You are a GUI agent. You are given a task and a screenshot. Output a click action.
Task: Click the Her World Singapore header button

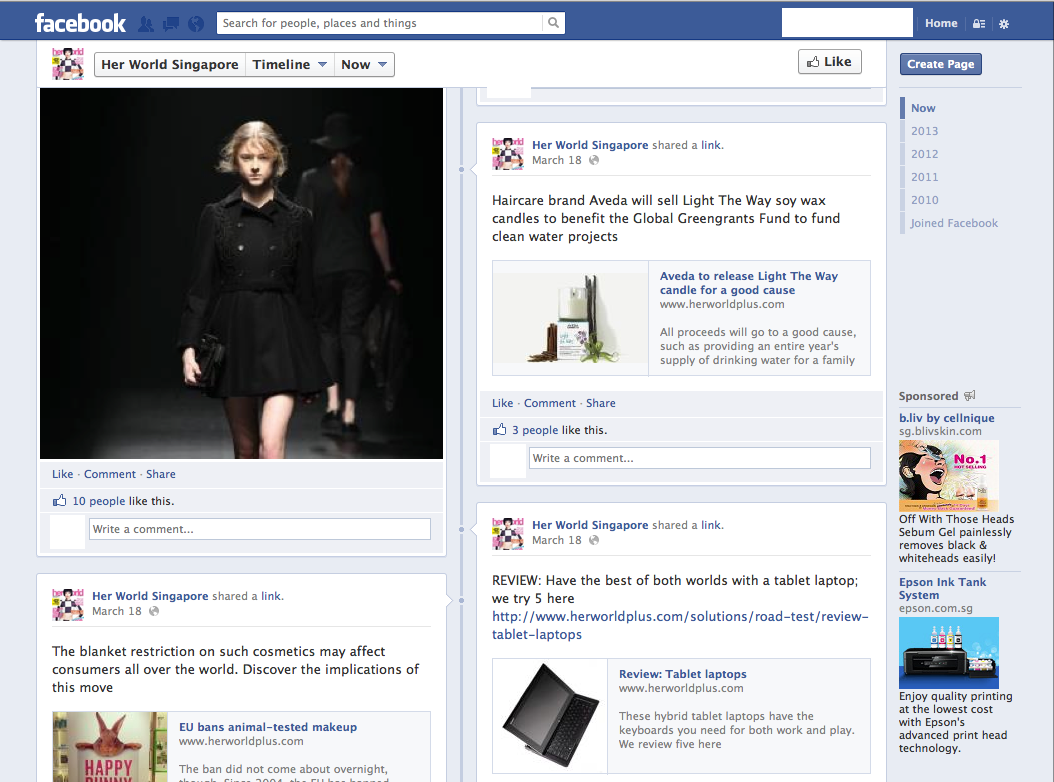pyautogui.click(x=170, y=65)
